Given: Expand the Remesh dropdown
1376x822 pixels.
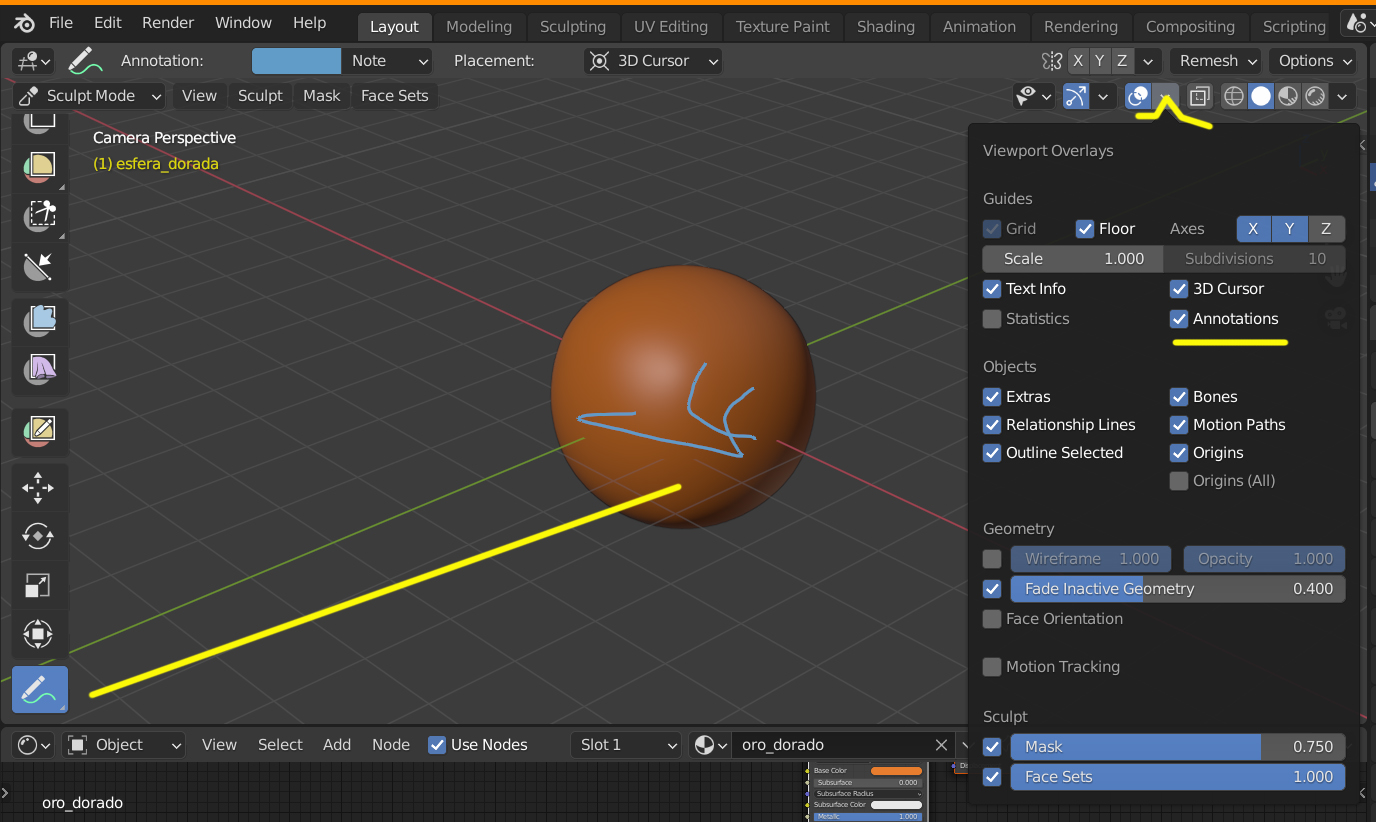Looking at the screenshot, I should (x=1216, y=61).
